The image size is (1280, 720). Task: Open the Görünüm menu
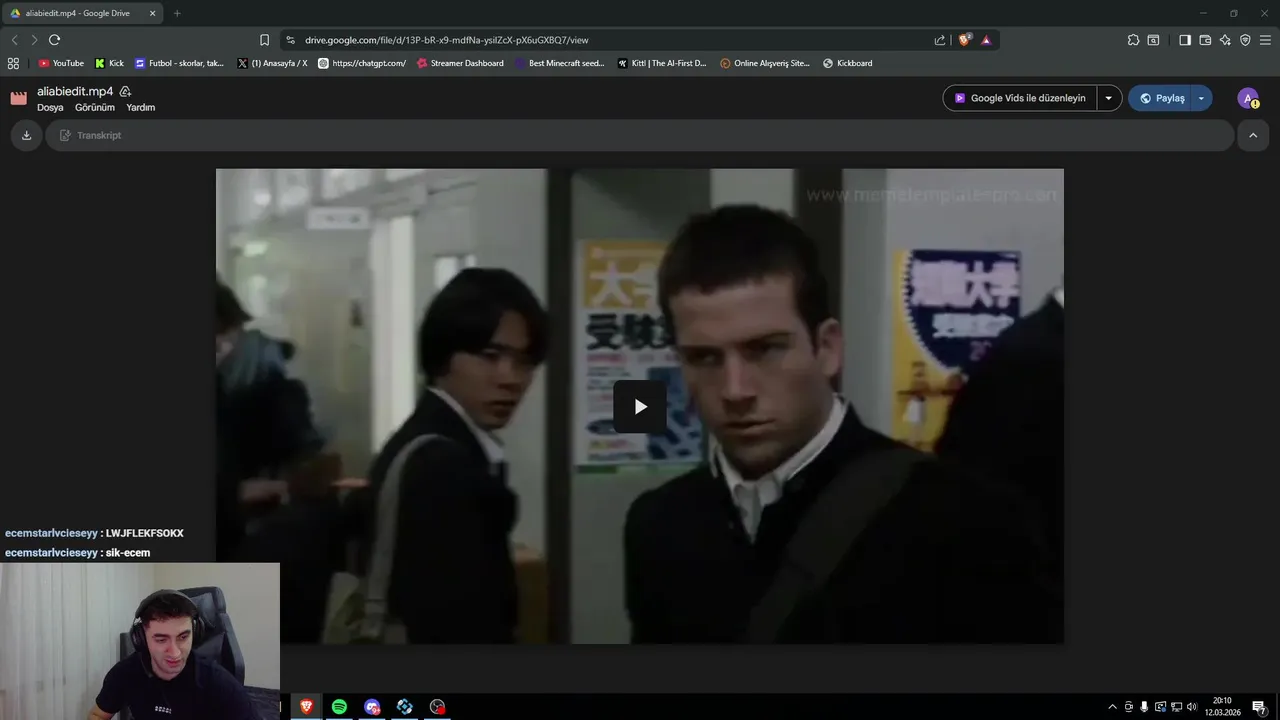(x=95, y=107)
